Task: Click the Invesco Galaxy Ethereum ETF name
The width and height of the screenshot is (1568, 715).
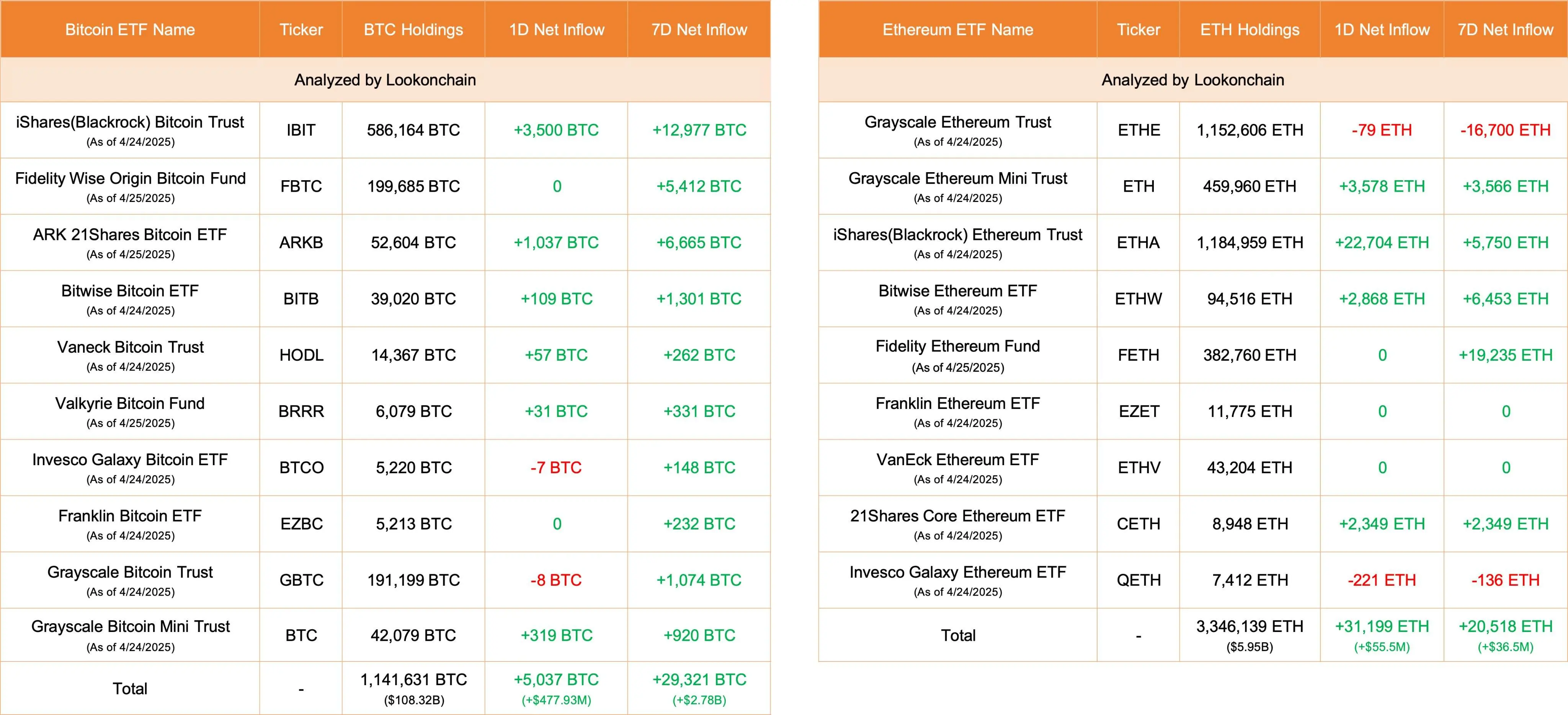Action: tap(957, 573)
